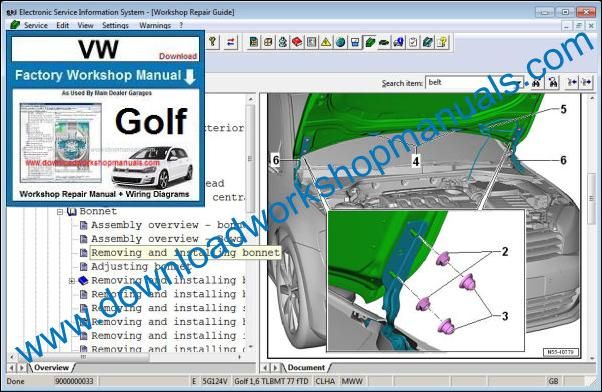
Task: Open the ? help menu
Action: tap(181, 25)
